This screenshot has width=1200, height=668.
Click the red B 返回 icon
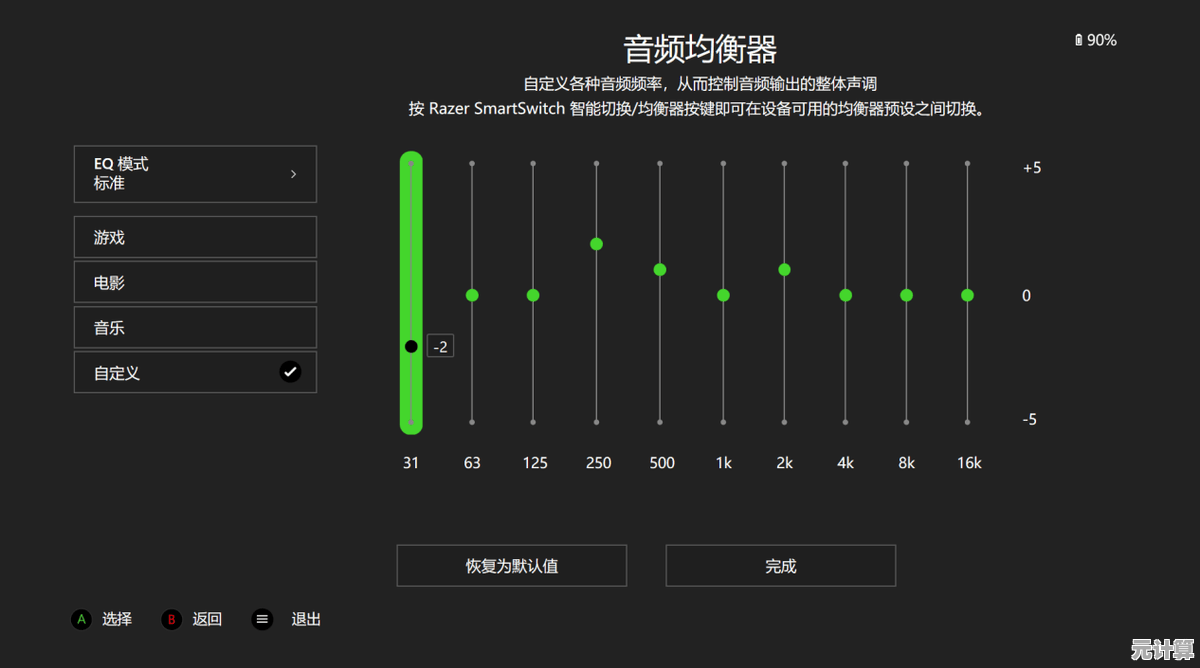pos(171,620)
